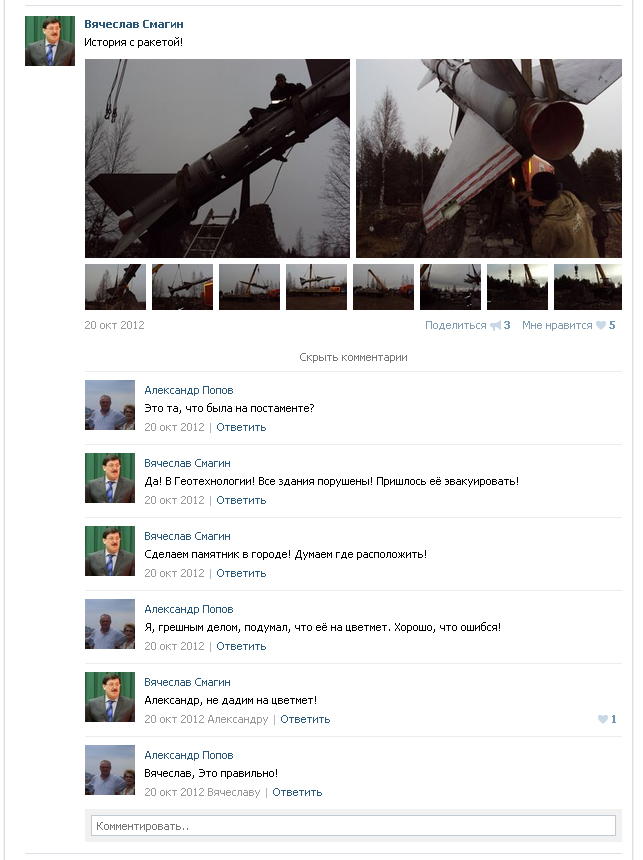
Task: Click the Вячеславу recipient link
Action: point(234,792)
